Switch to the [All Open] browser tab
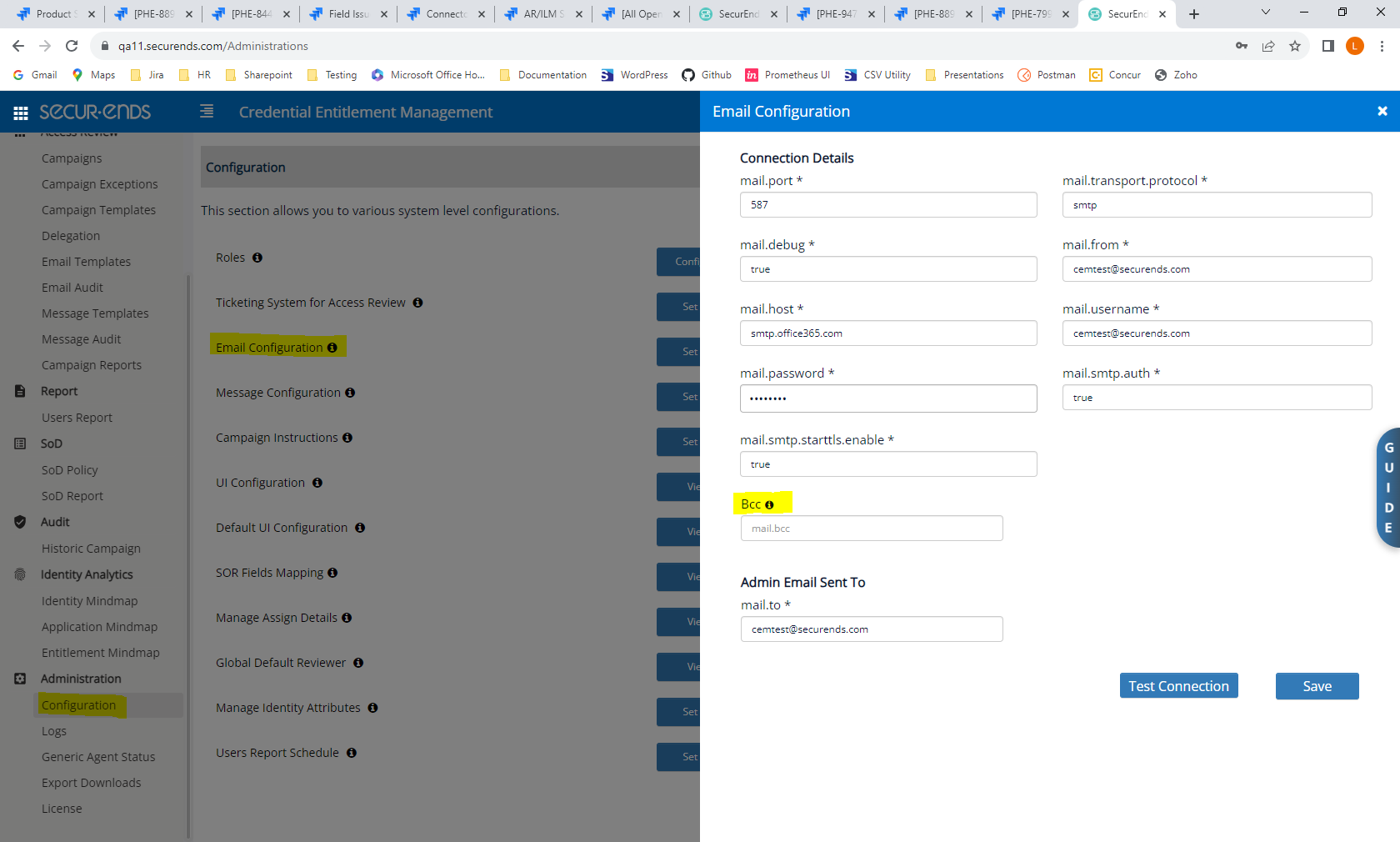Screen dimensions: 1400x842 [x=635, y=13]
